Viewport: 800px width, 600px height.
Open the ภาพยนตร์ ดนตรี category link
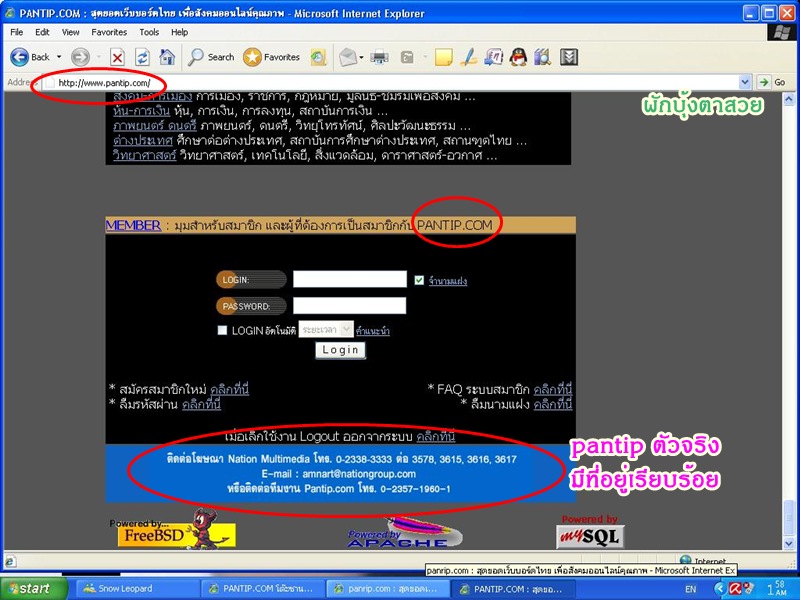pos(155,126)
